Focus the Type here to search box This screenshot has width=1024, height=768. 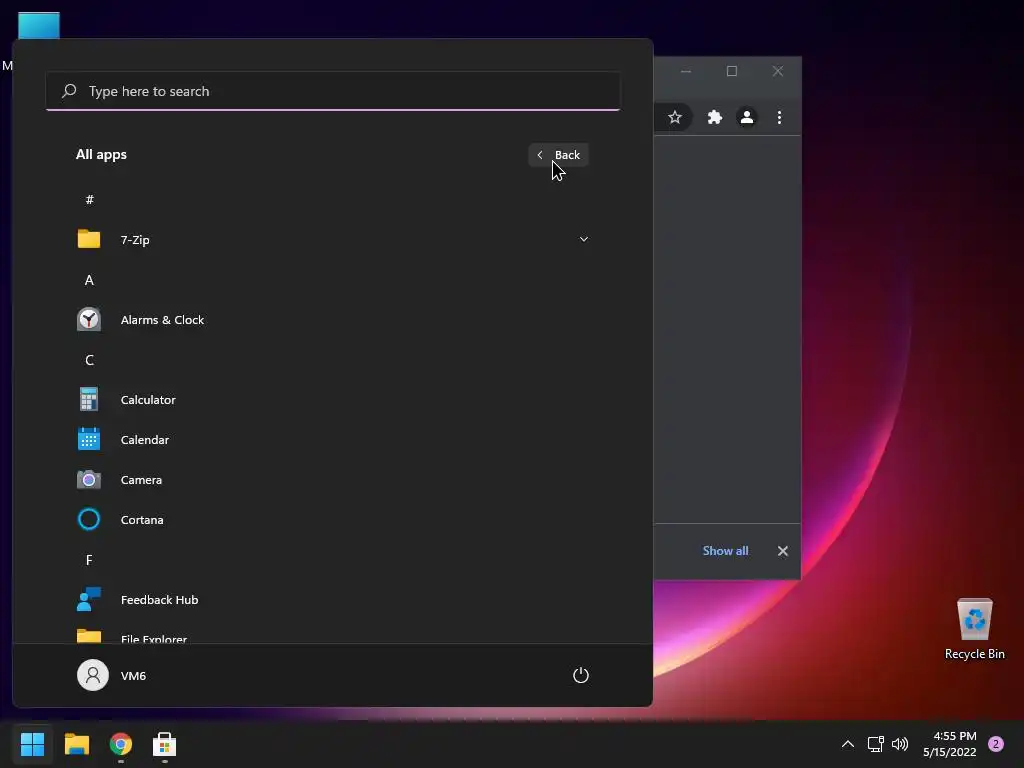click(333, 91)
